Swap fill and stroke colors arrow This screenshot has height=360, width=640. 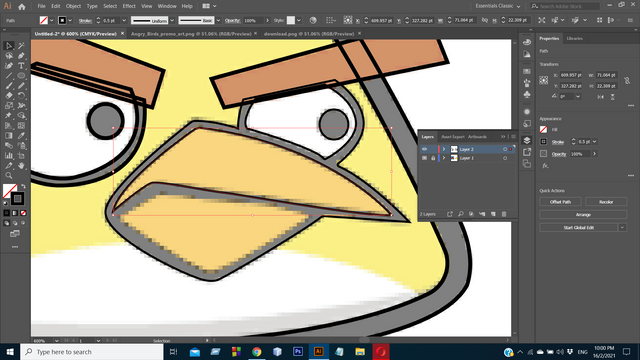tap(23, 186)
